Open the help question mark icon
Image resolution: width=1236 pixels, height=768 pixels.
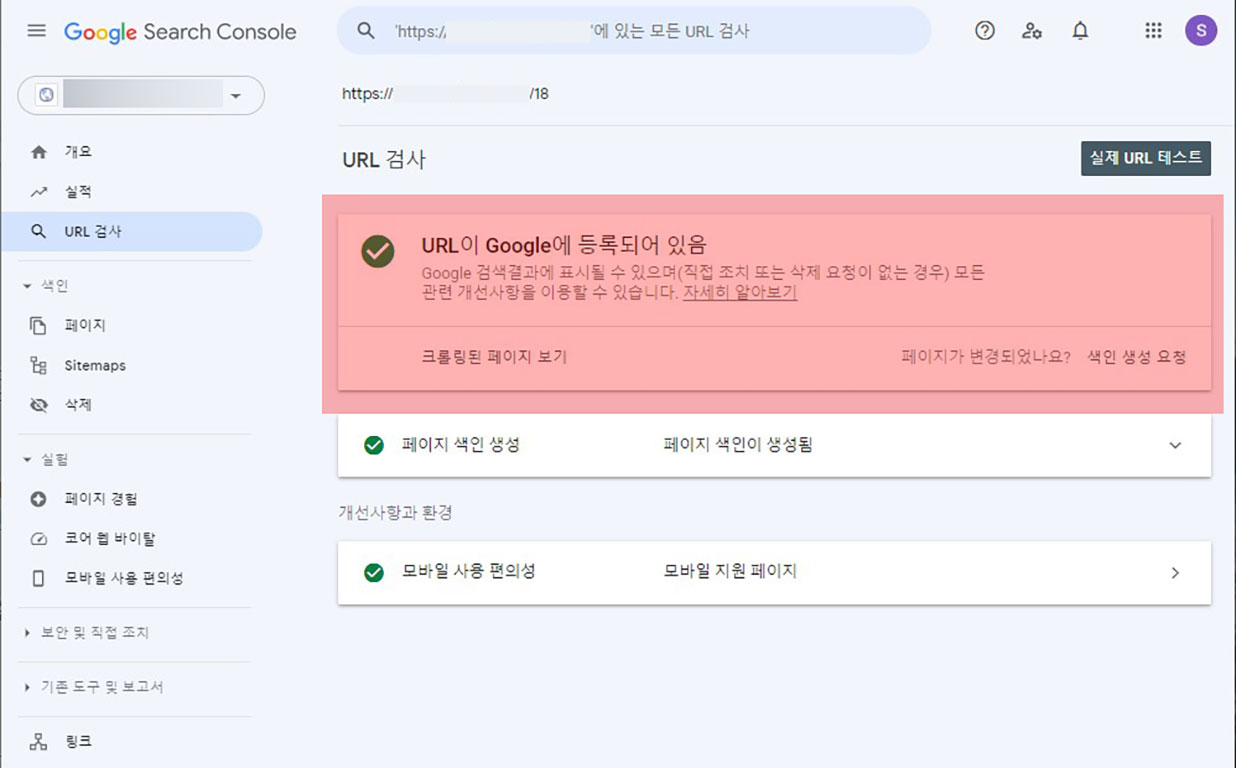click(x=985, y=31)
